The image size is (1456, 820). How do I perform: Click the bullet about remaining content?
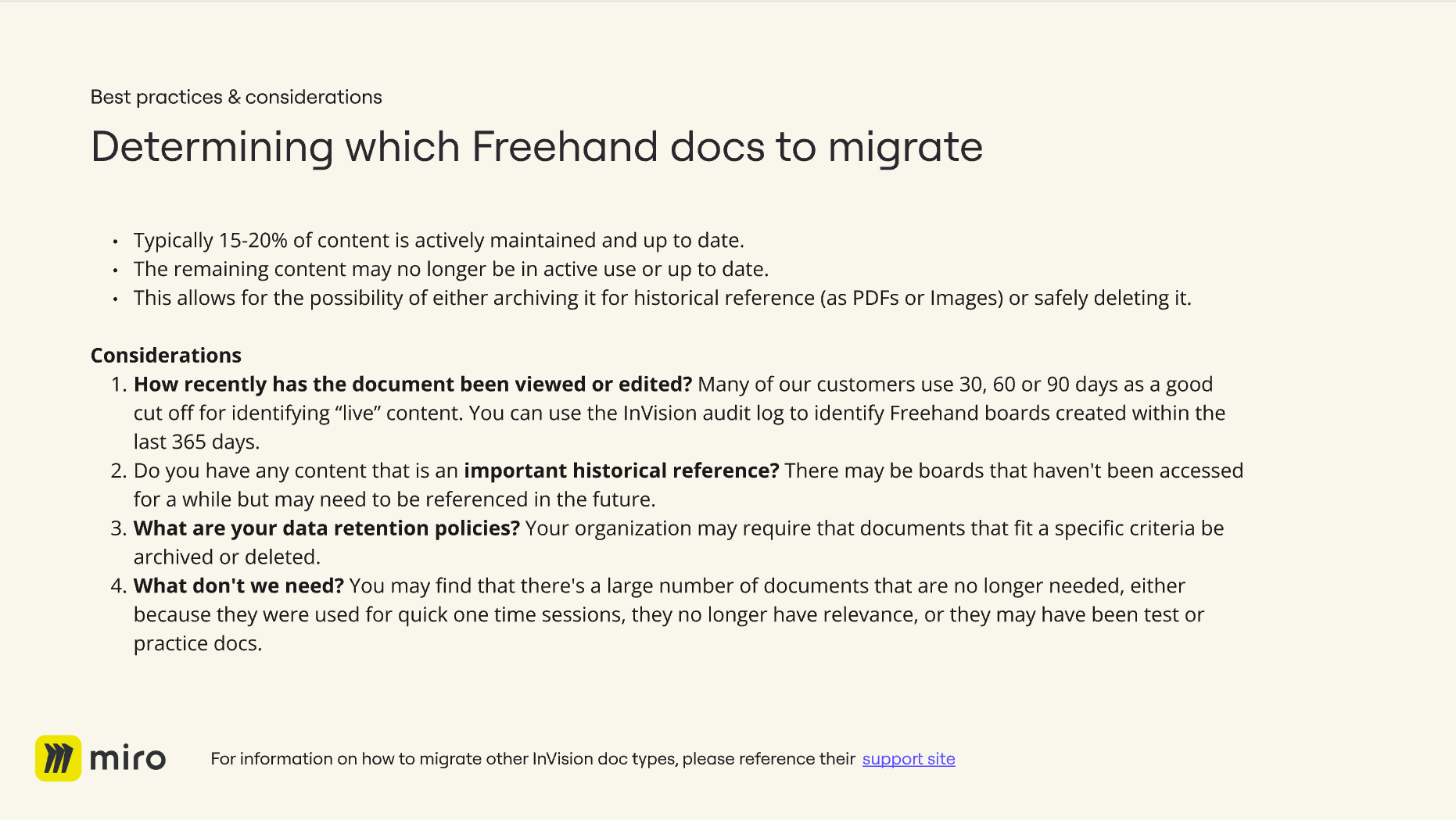[451, 270]
